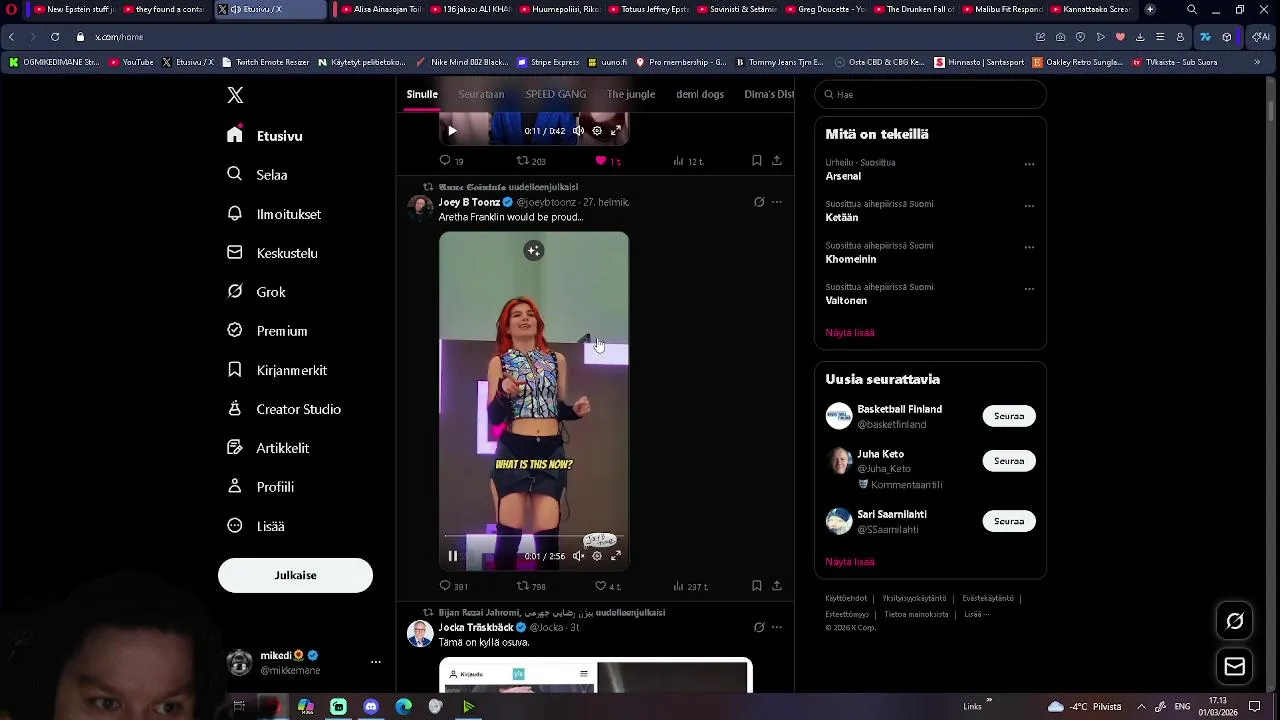Click the Julkaise post button

click(x=295, y=575)
